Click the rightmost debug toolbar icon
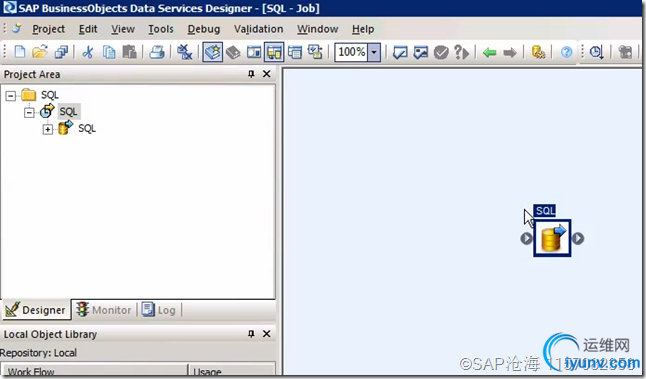Image resolution: width=646 pixels, height=379 pixels. coord(625,52)
